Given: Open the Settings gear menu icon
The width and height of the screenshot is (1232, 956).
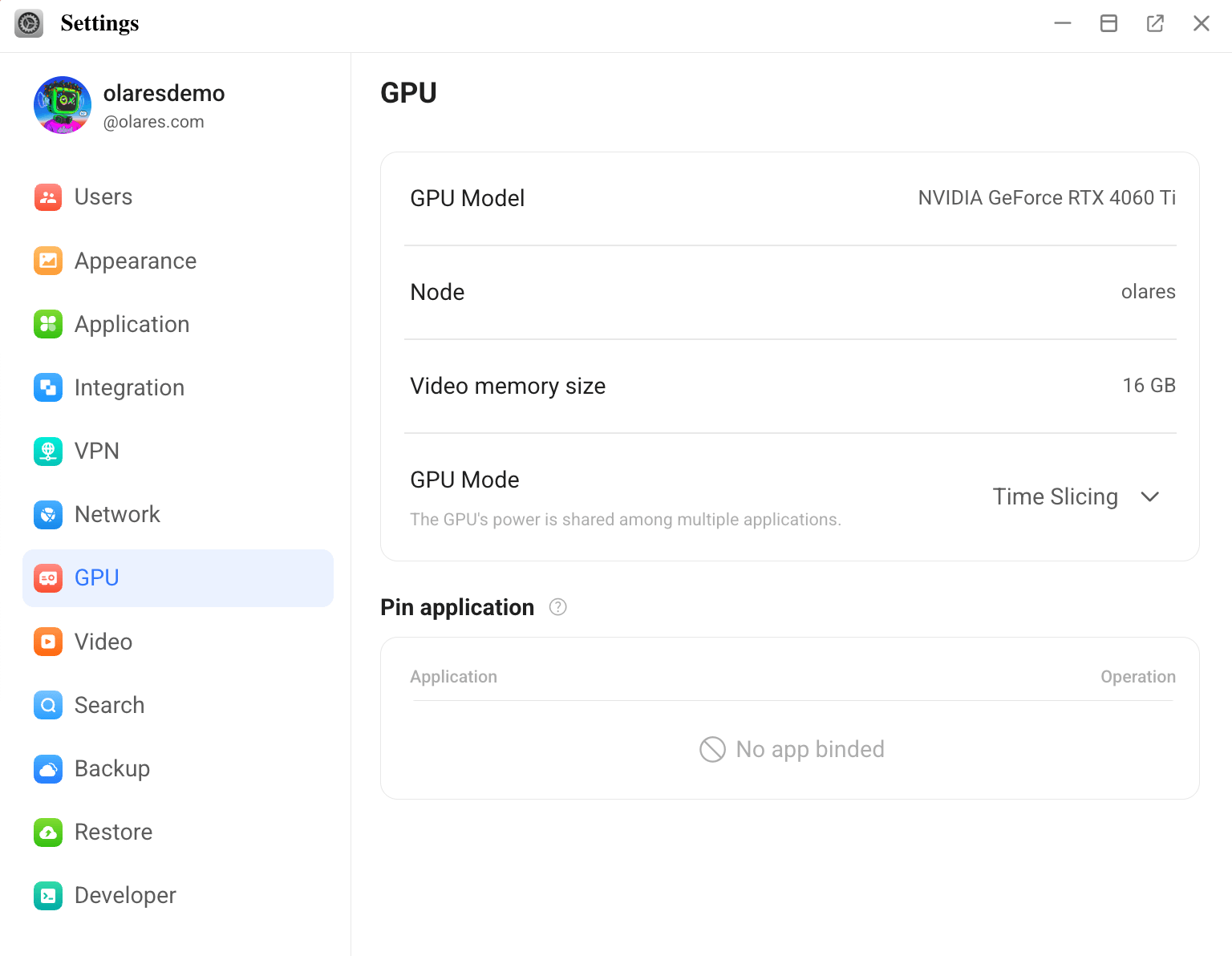Looking at the screenshot, I should (29, 23).
